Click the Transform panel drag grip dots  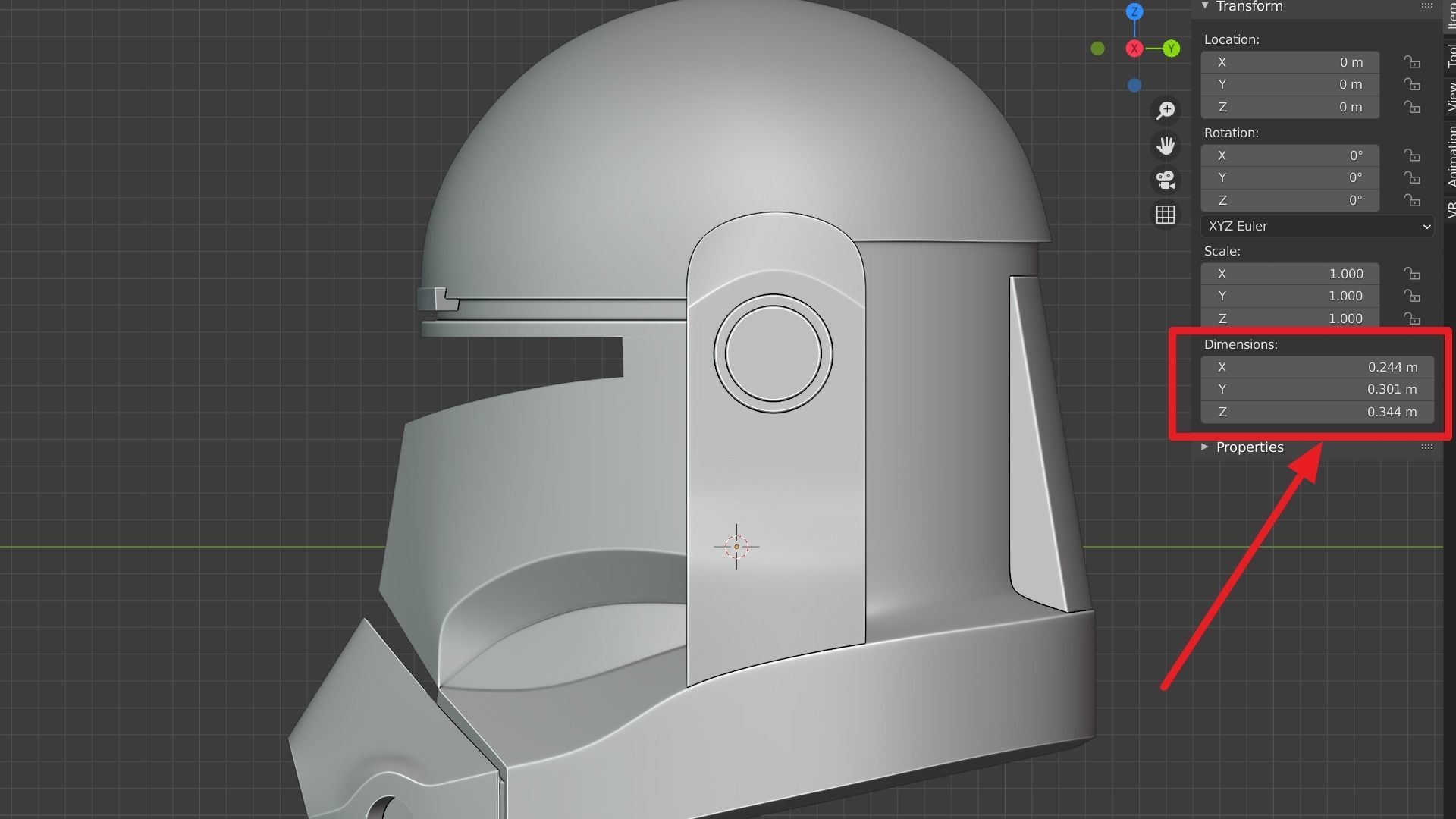[x=1426, y=6]
